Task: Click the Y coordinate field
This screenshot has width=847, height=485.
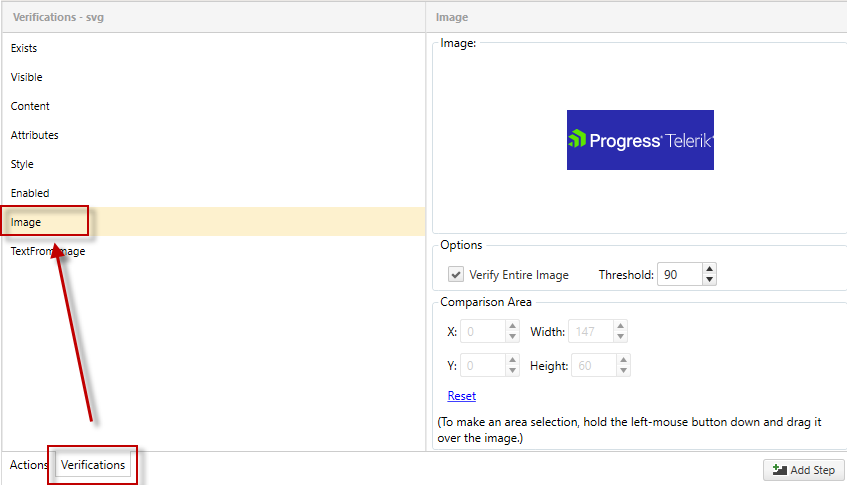Action: coord(483,365)
